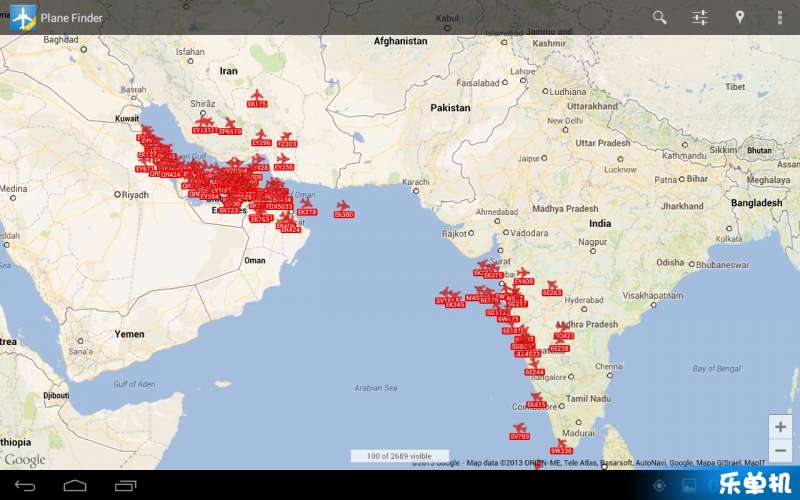Select the EK763 plane marker
800x500 pixels.
coord(260,215)
